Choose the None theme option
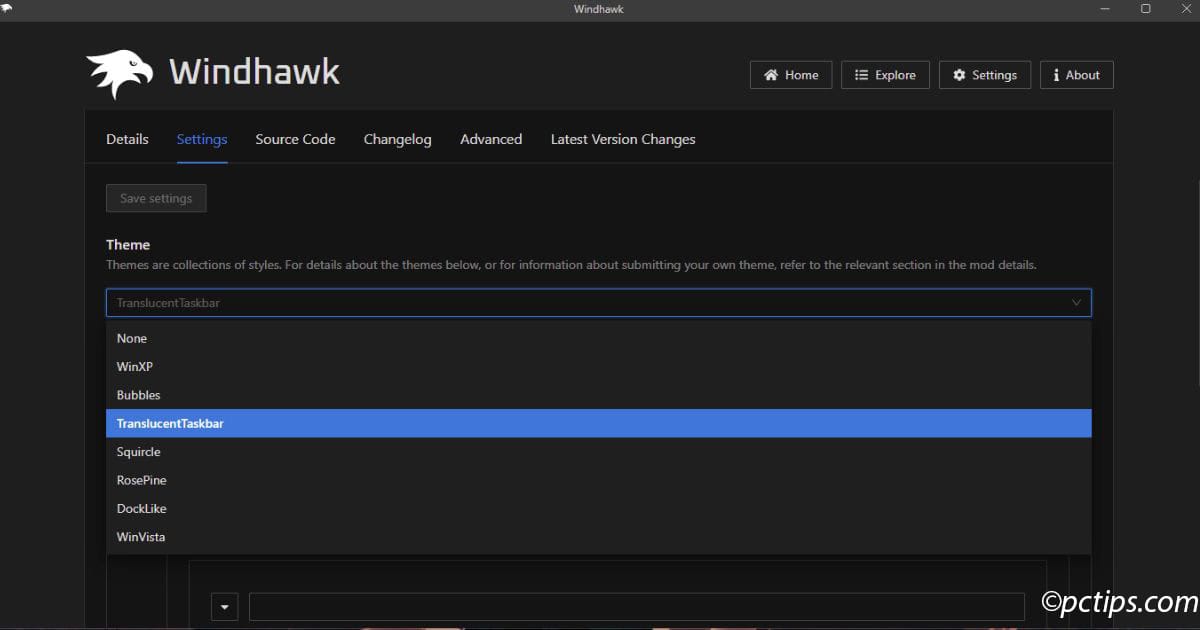Viewport: 1200px width, 630px height. [x=598, y=338]
